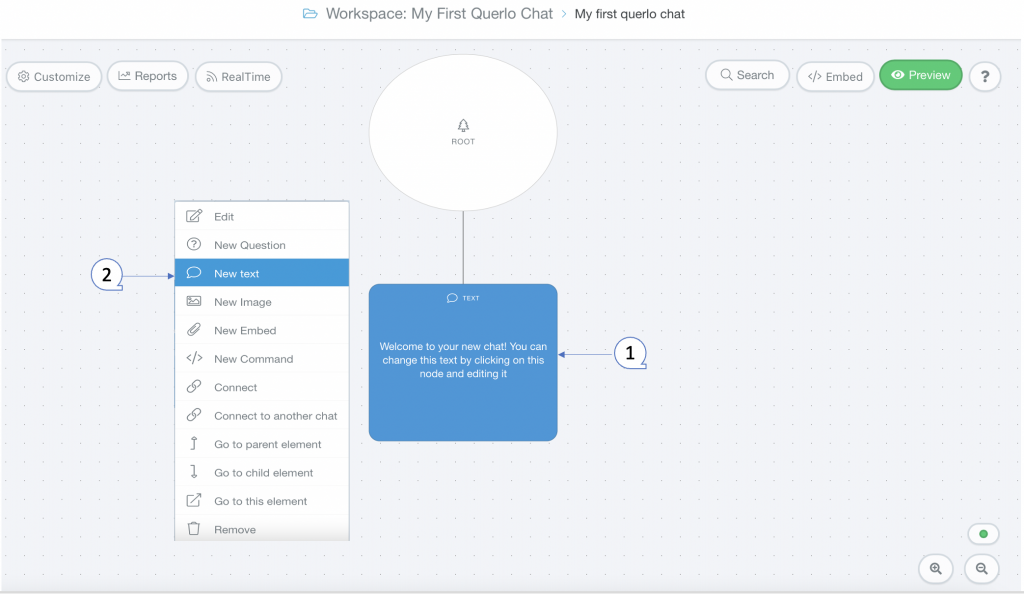The height and width of the screenshot is (594, 1024).
Task: Click the up arrow Go to parent icon
Action: tap(194, 443)
